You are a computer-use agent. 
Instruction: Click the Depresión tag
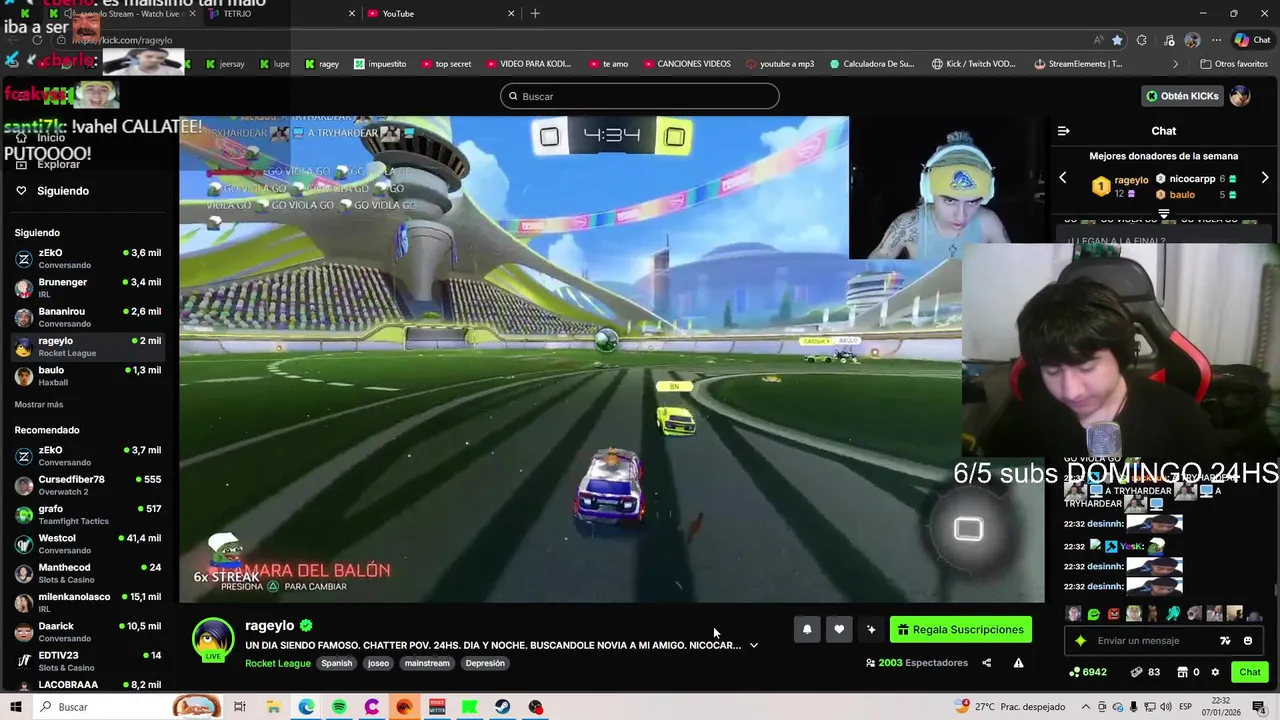(x=485, y=663)
